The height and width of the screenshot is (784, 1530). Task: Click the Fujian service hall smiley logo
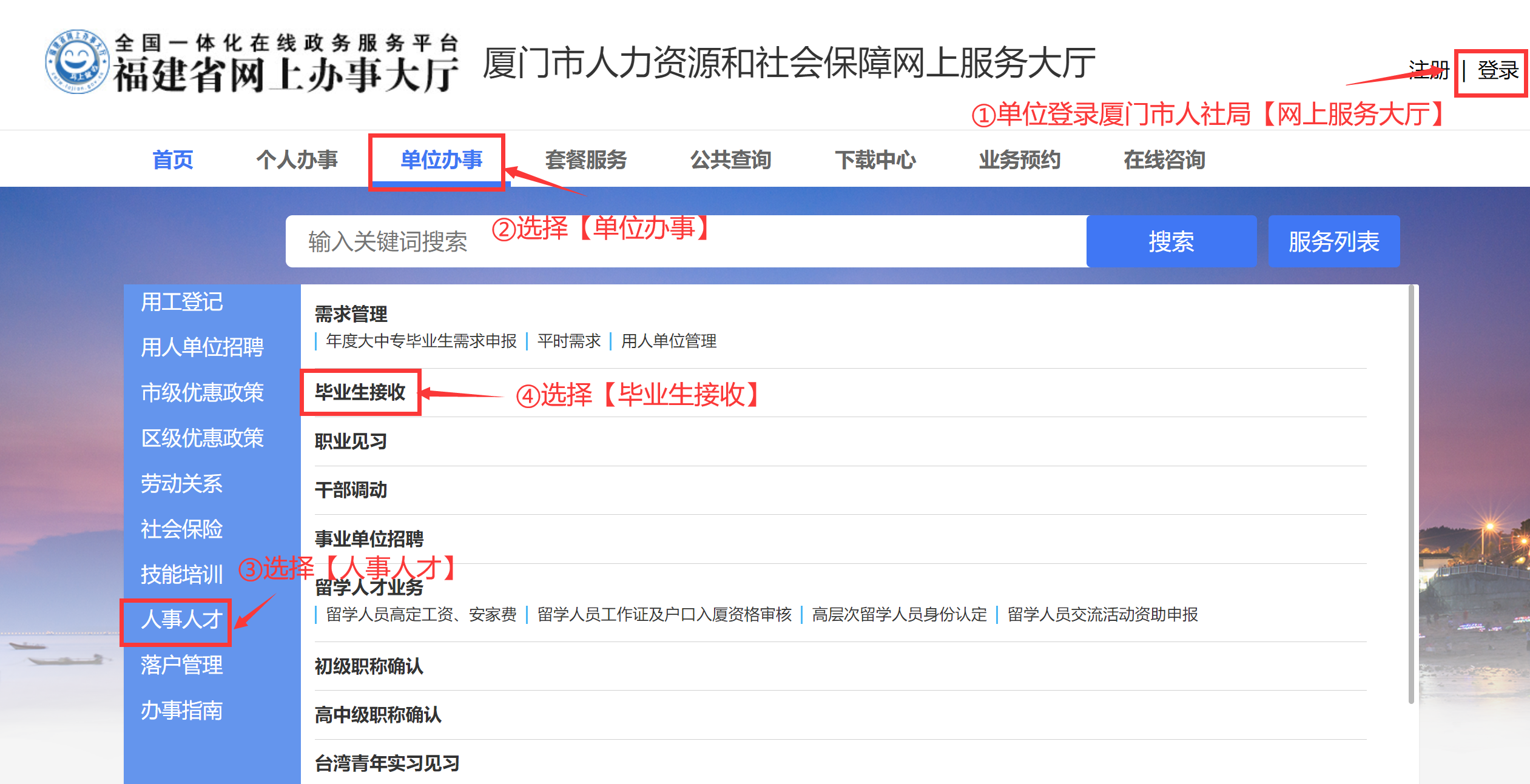77,62
